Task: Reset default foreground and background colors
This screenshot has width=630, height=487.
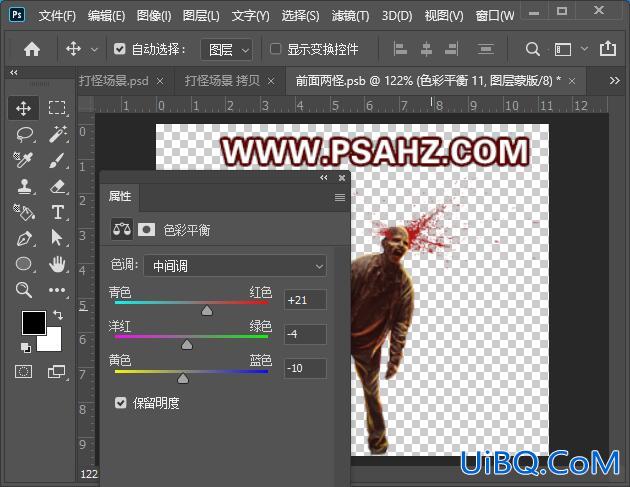Action: point(25,348)
